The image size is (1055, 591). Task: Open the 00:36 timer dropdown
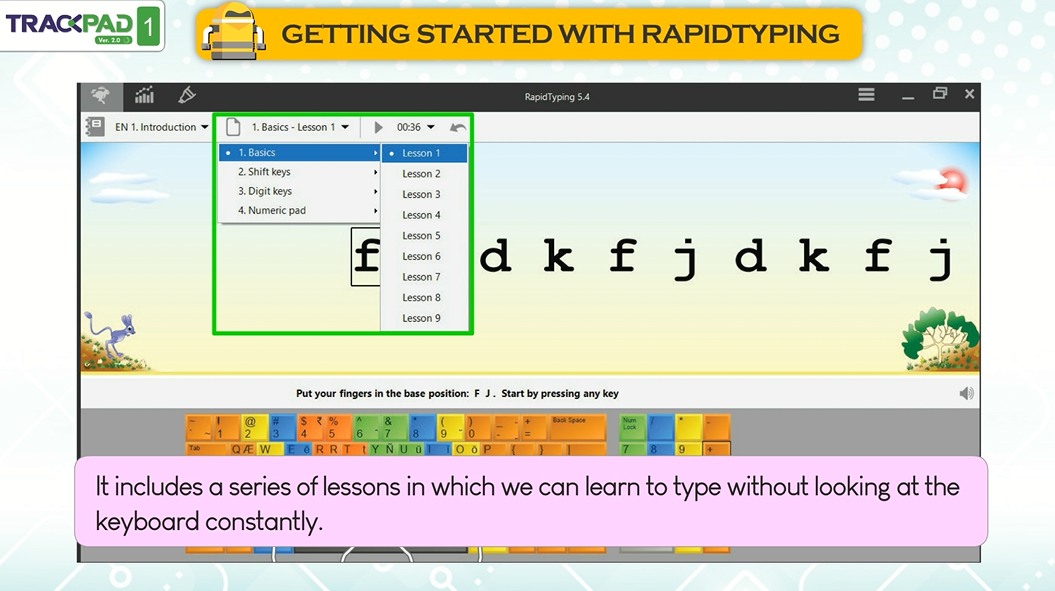[415, 127]
